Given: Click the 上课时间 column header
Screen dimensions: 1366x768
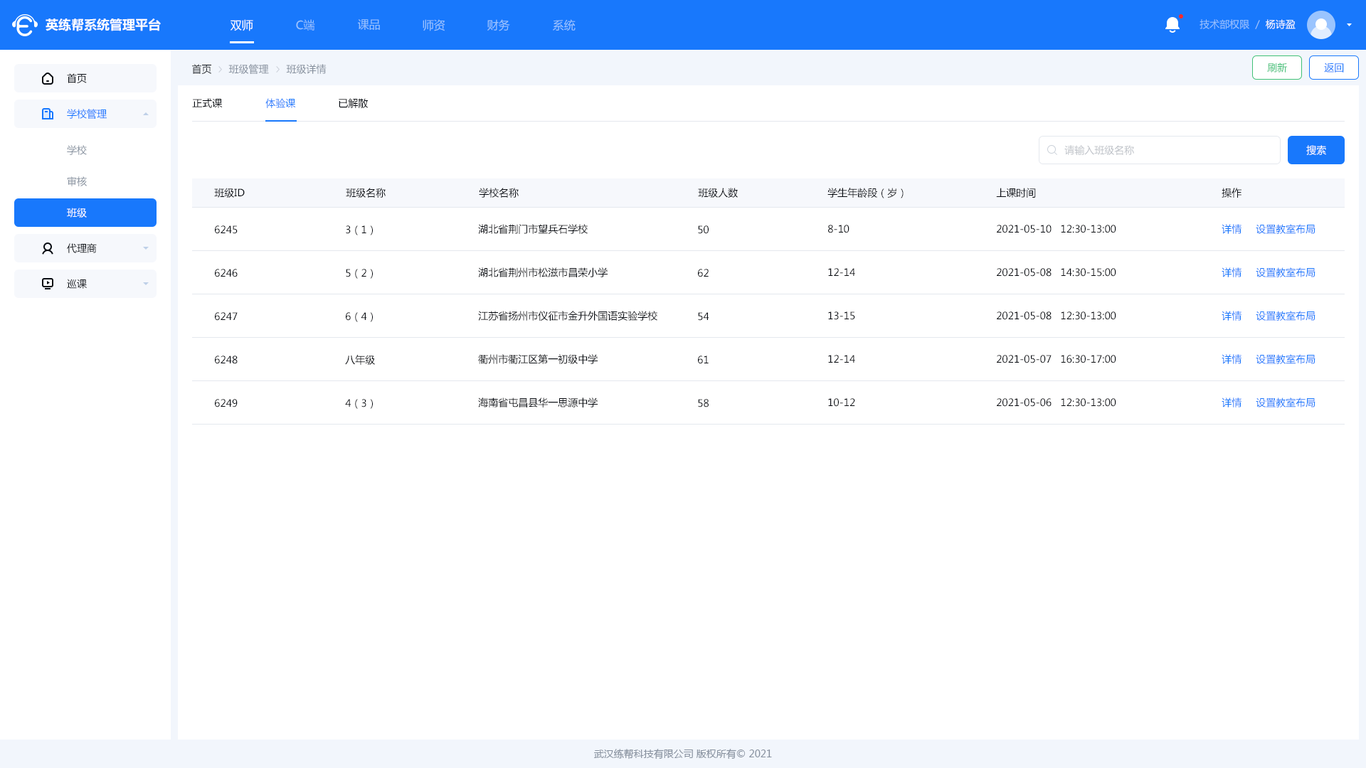Looking at the screenshot, I should (1016, 193).
